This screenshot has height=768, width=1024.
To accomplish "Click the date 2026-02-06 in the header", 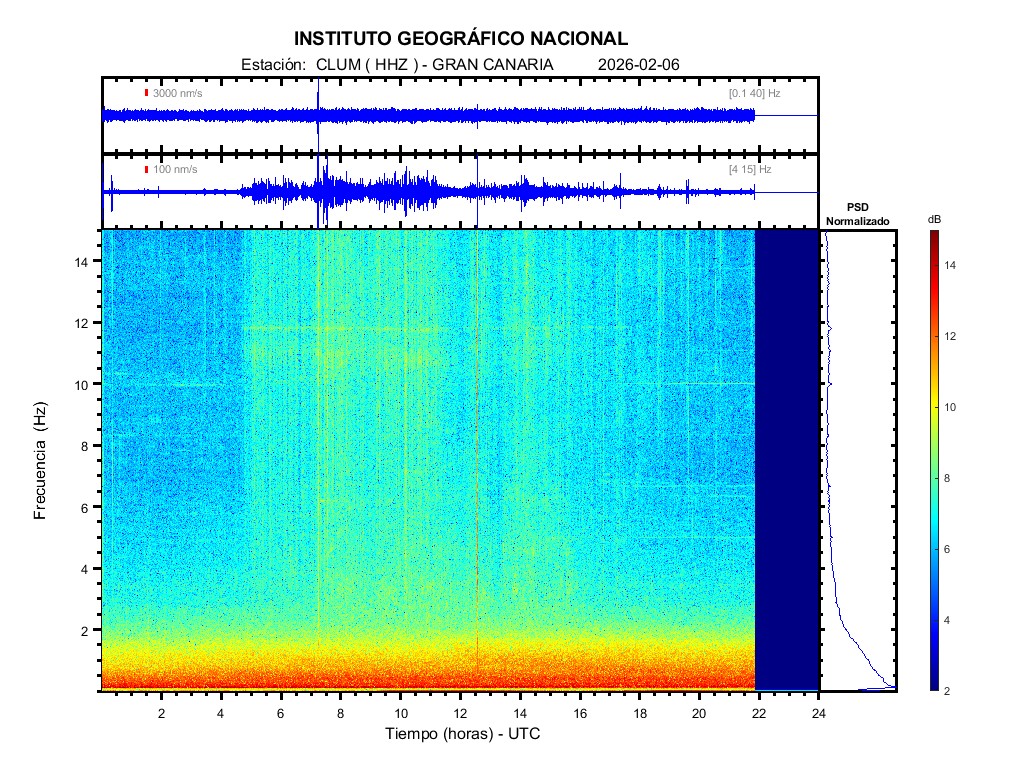I will pyautogui.click(x=638, y=64).
